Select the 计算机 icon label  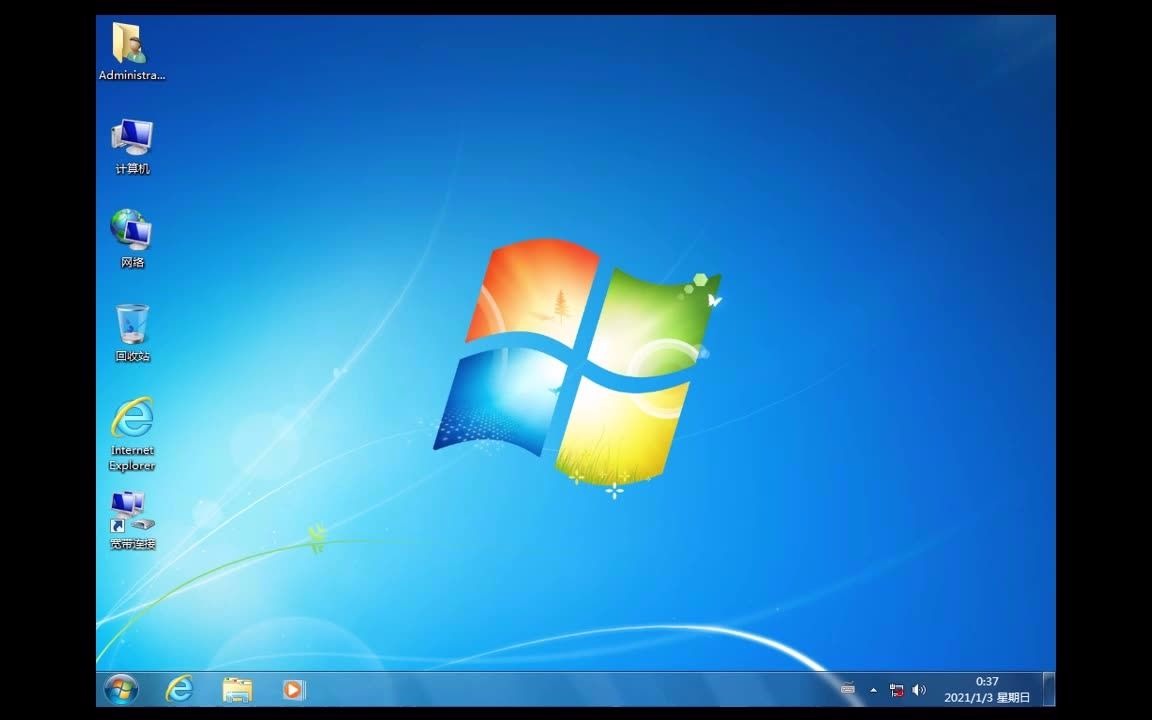coord(131,168)
